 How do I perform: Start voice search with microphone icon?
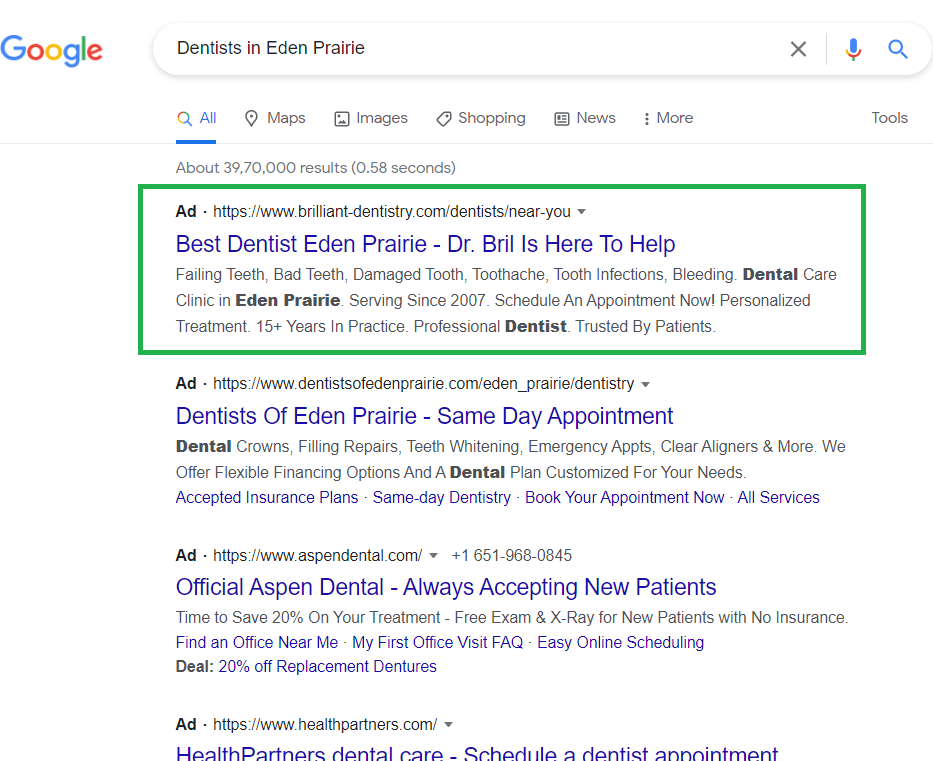[853, 49]
